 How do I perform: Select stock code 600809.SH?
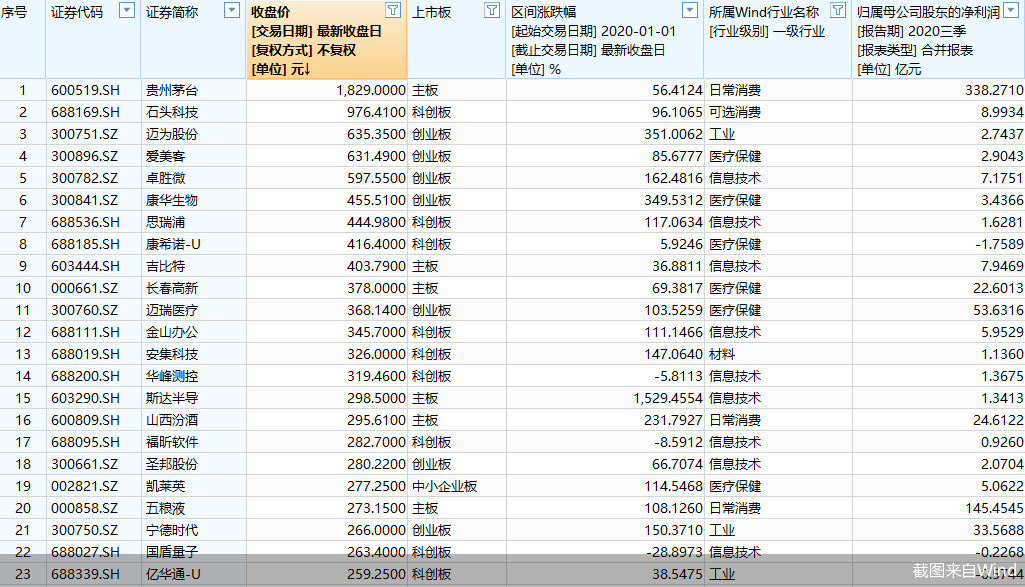[86, 420]
